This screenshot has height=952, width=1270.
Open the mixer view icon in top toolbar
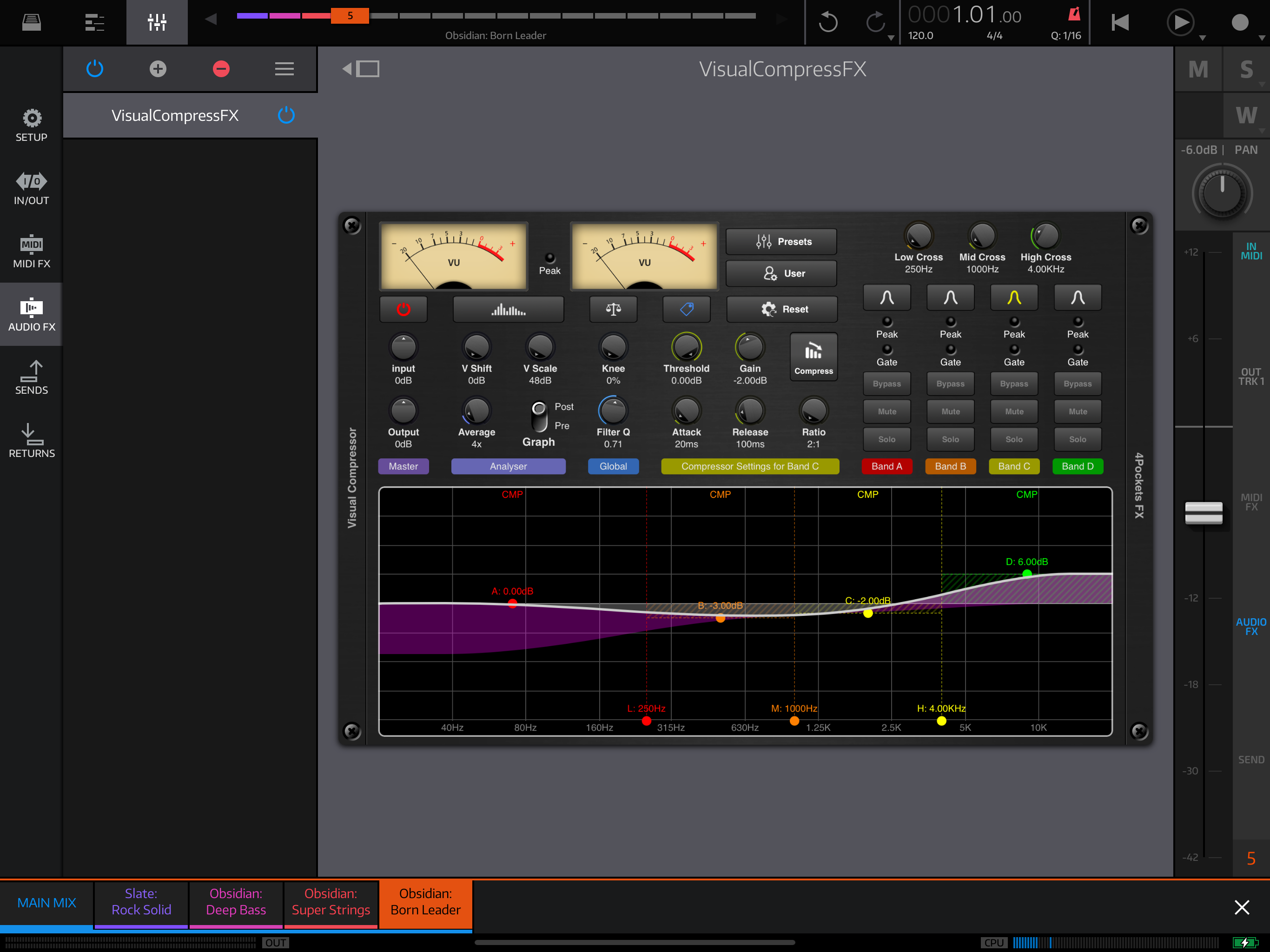coord(157,22)
